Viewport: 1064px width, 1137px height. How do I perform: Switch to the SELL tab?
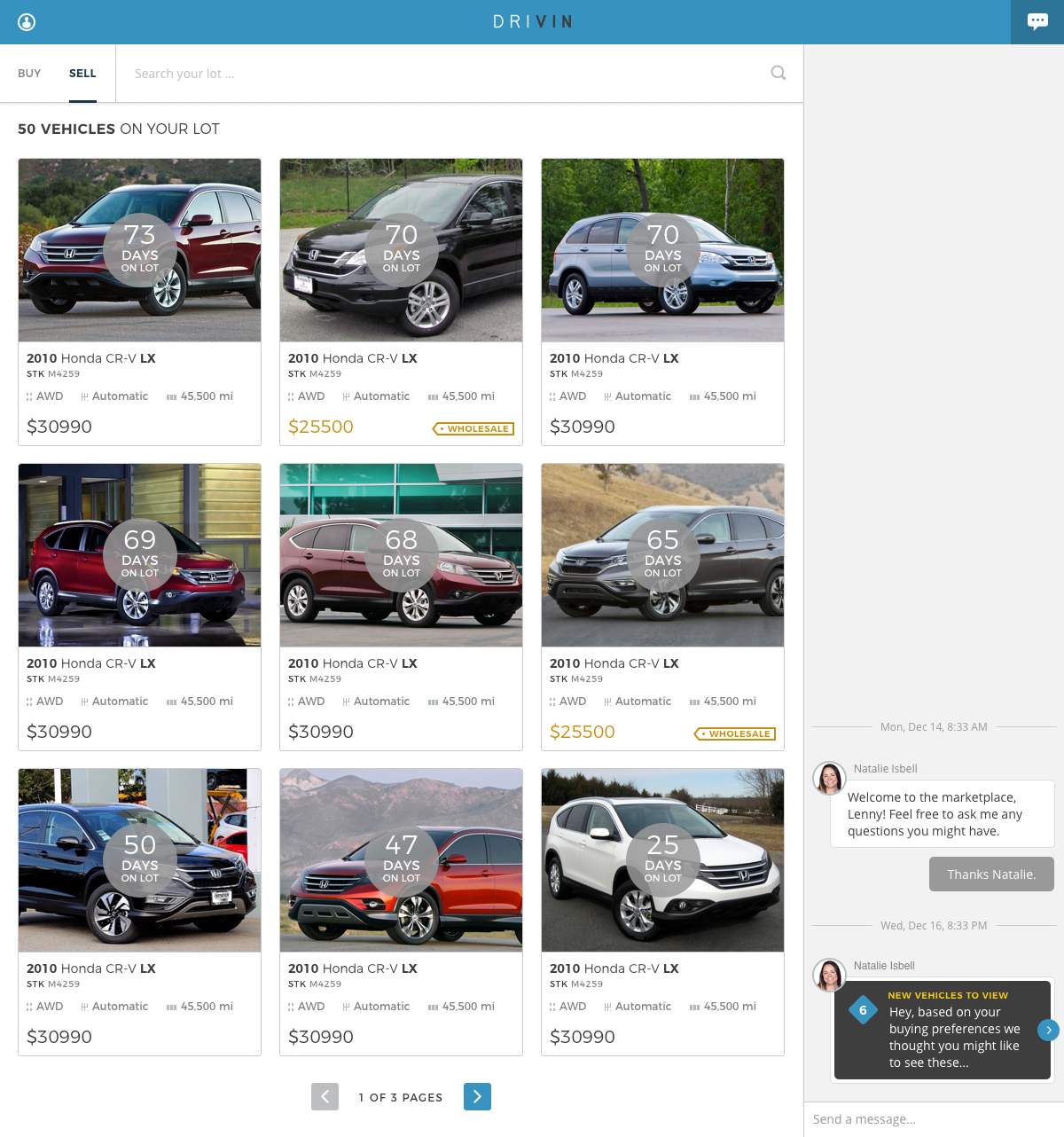[82, 74]
